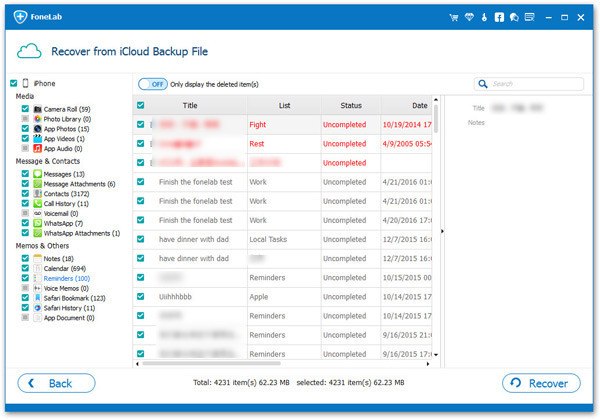The width and height of the screenshot is (600, 419).
Task: Click the Camera Roll icon
Action: point(38,109)
